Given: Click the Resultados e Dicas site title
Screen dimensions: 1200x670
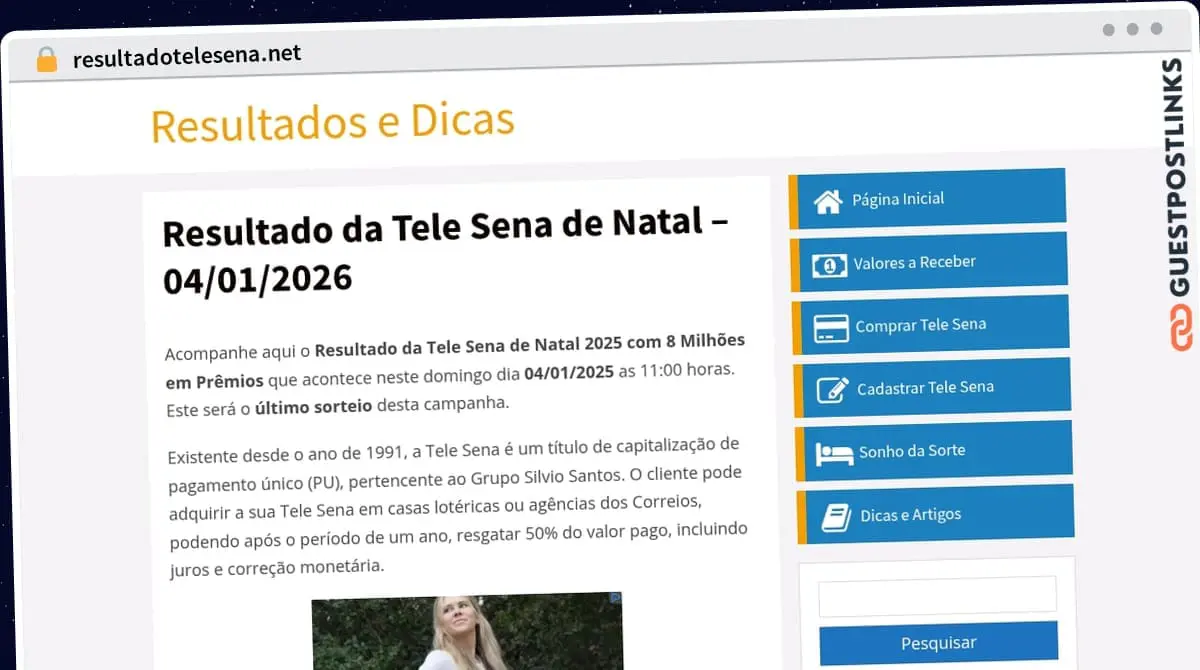Looking at the screenshot, I should (333, 122).
